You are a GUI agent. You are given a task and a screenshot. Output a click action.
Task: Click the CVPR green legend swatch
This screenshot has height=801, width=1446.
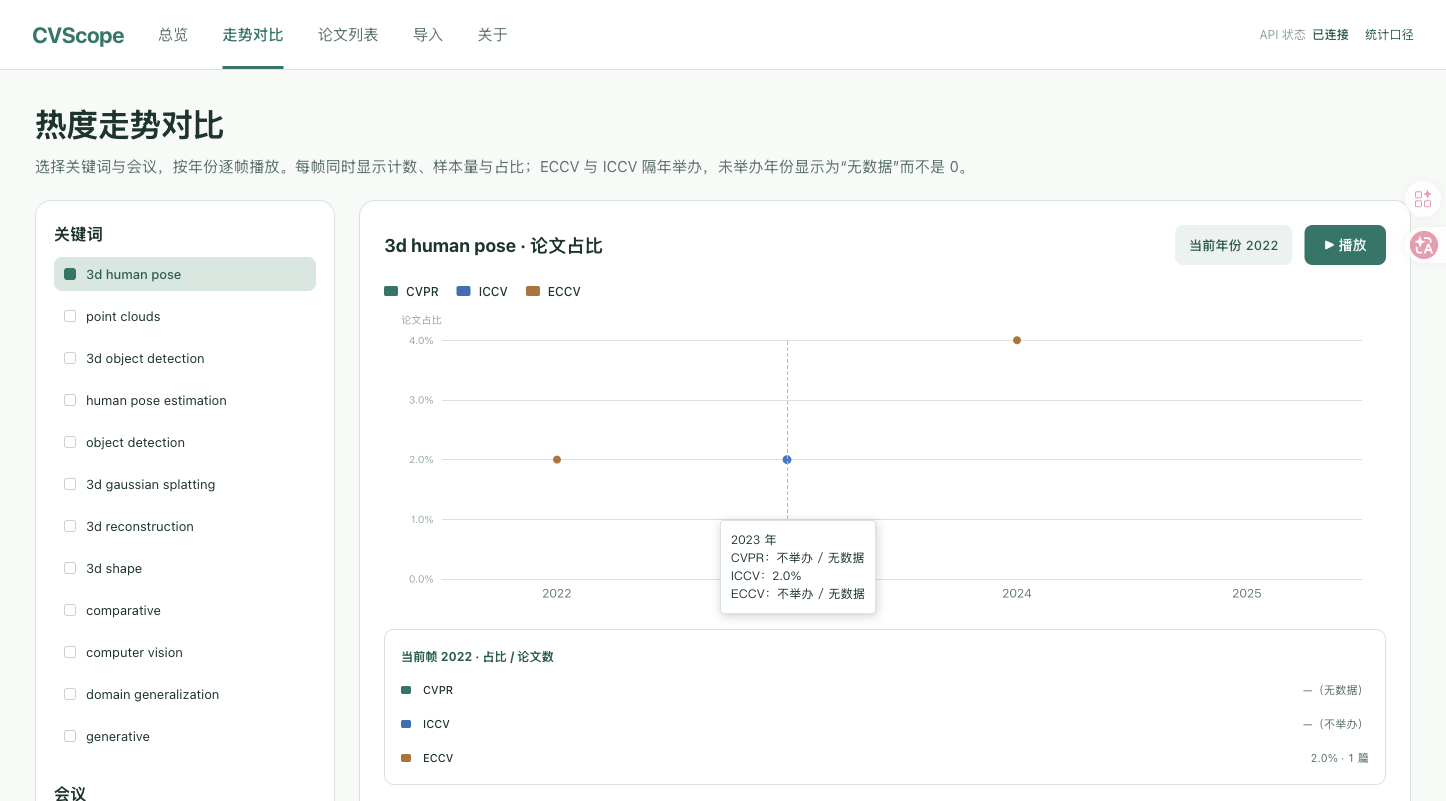click(391, 292)
